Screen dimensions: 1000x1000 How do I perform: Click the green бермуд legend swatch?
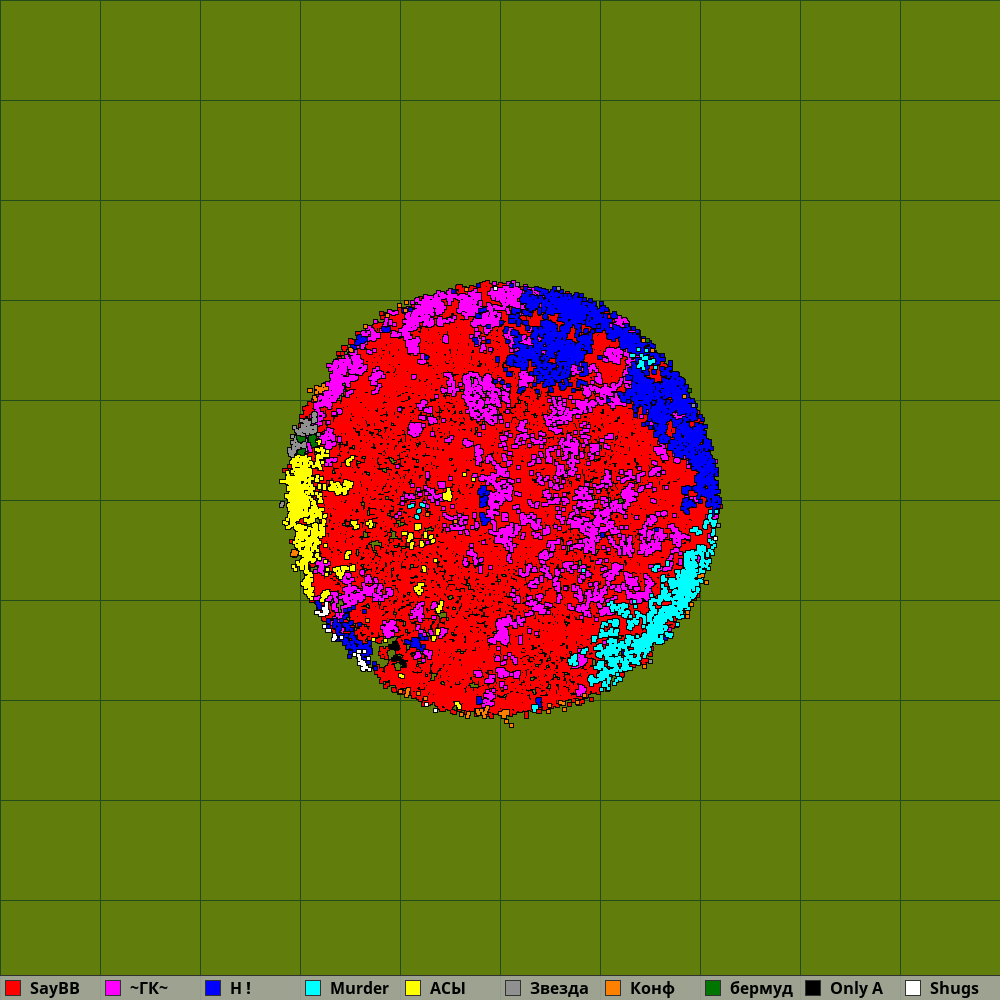pyautogui.click(x=713, y=988)
